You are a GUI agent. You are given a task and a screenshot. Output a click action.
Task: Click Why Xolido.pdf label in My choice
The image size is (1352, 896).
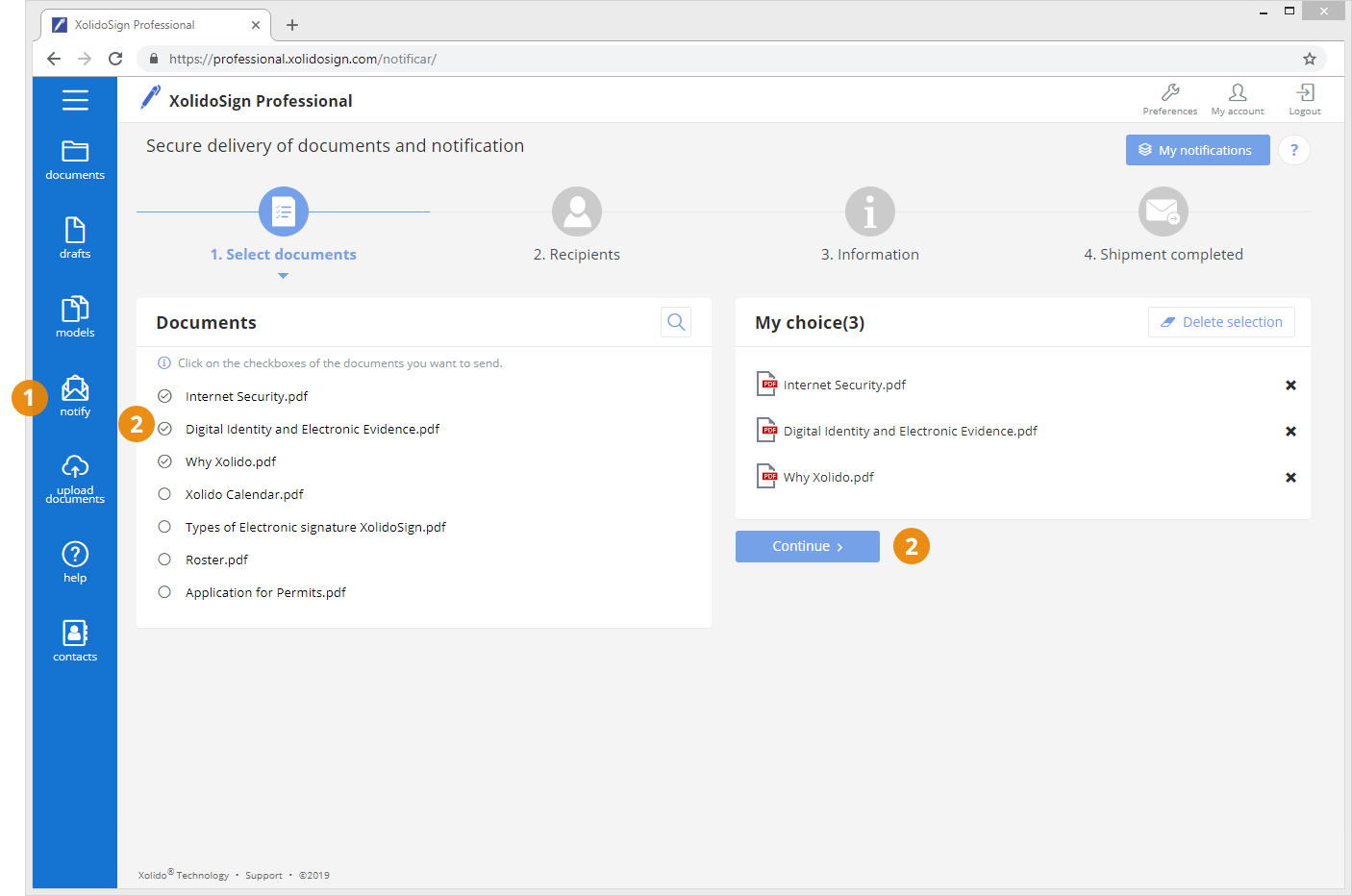829,477
